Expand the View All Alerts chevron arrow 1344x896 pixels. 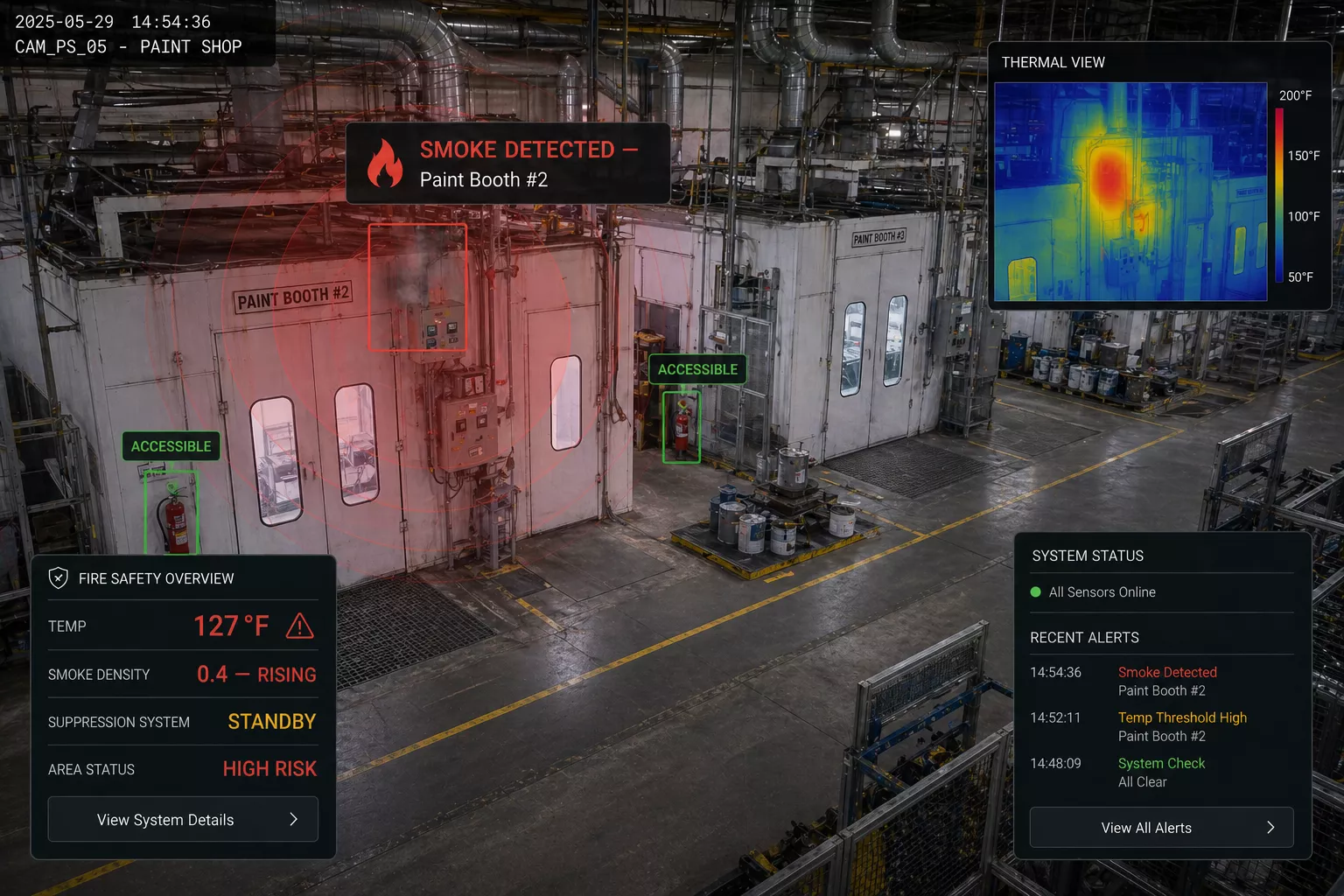1270,828
